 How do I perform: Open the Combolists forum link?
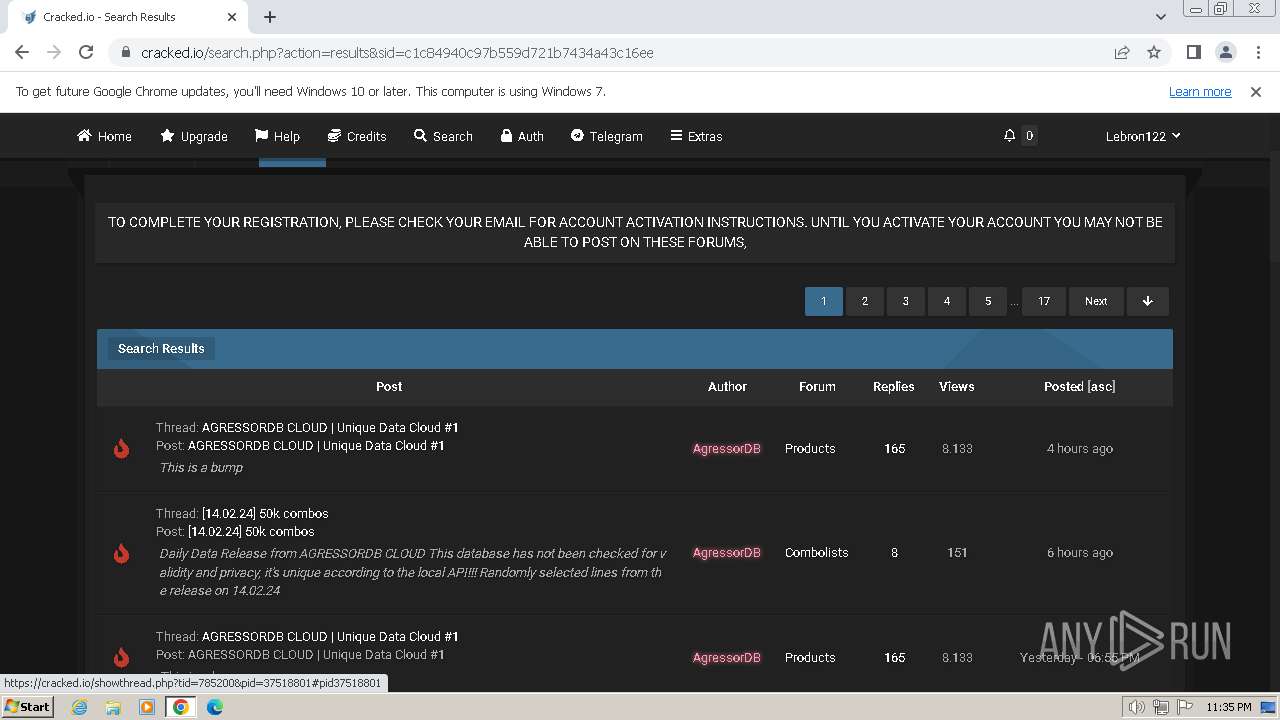pyautogui.click(x=816, y=552)
